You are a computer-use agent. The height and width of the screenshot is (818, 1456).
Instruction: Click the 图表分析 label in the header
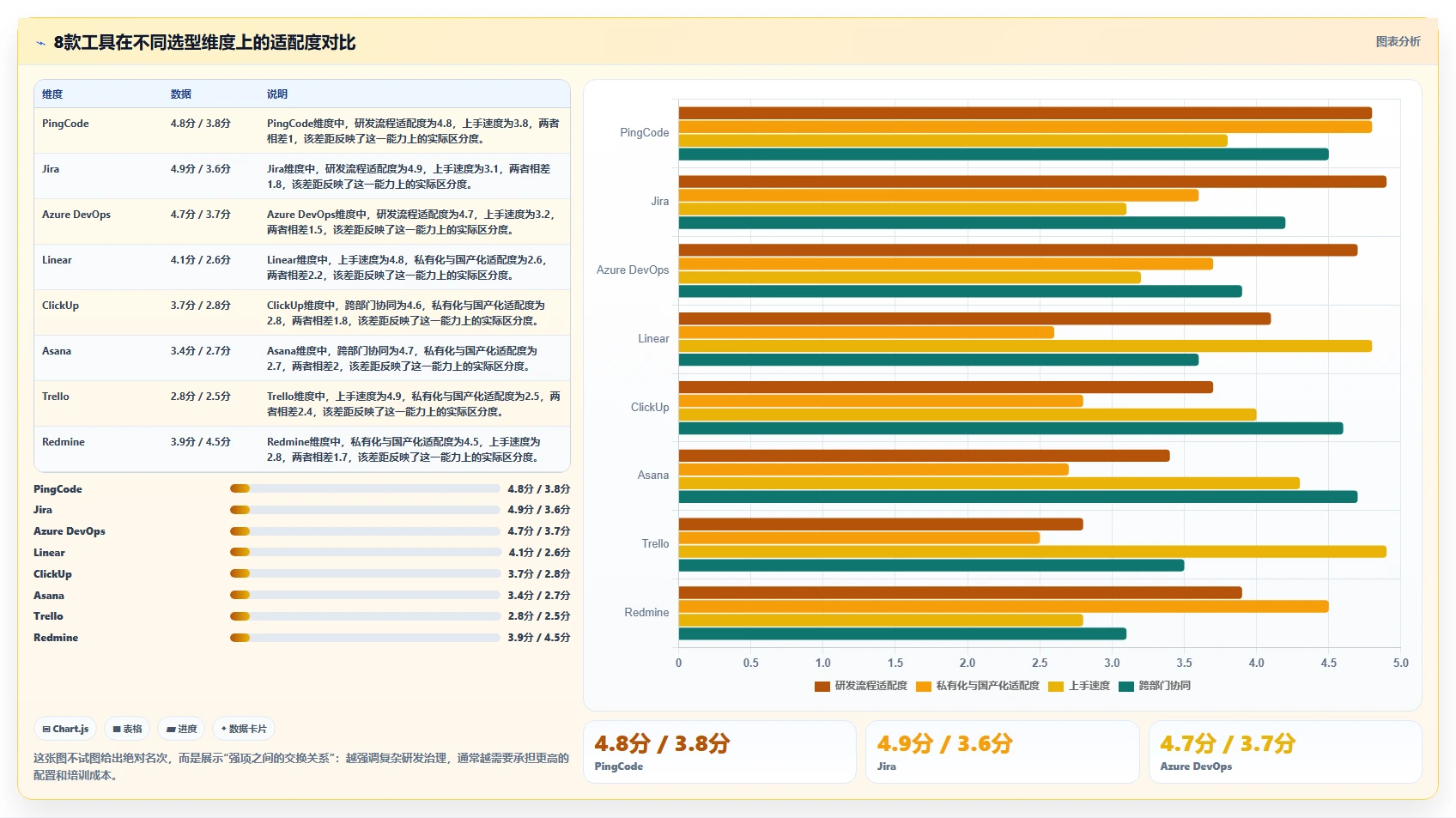[x=1398, y=41]
